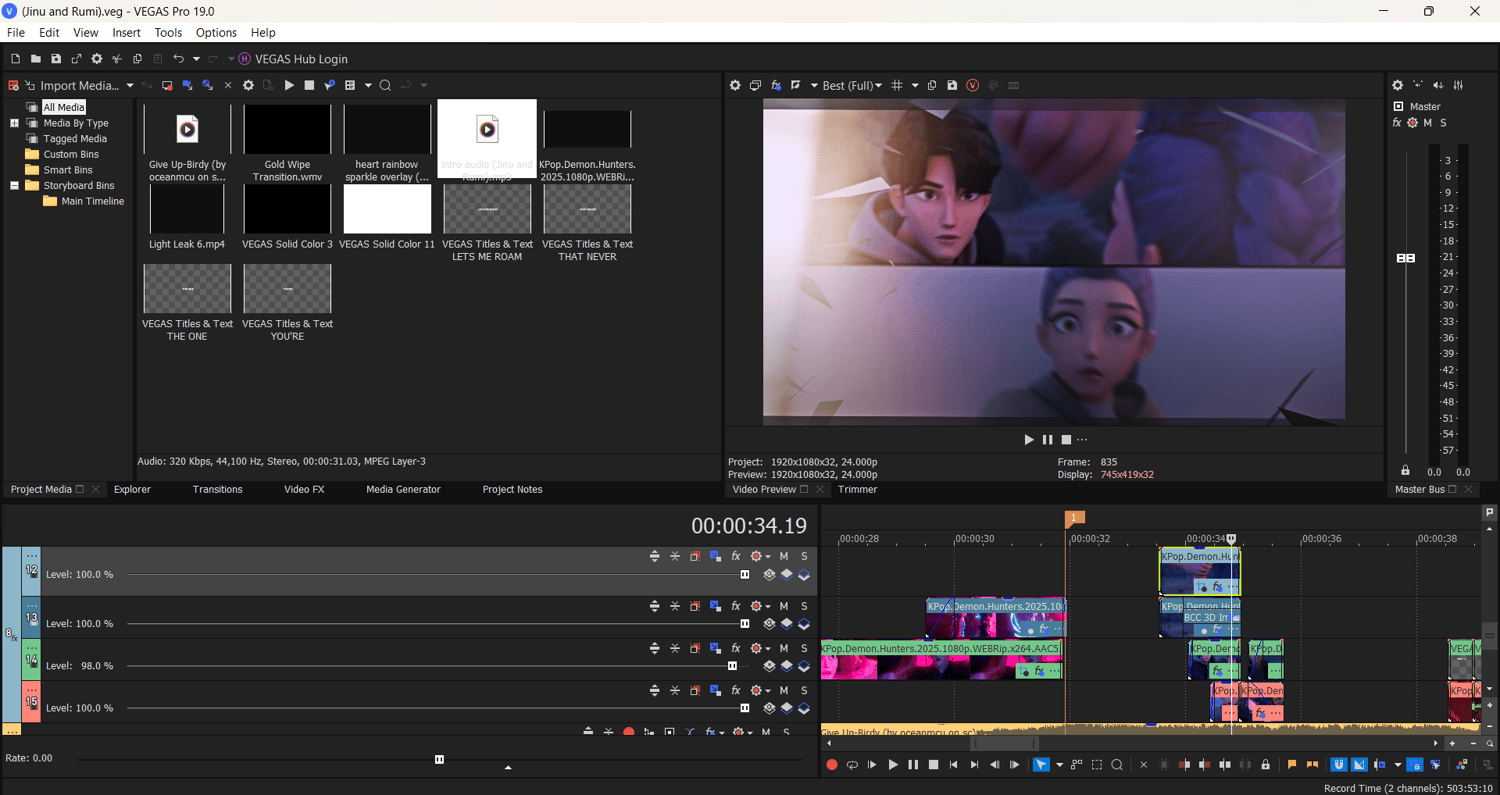The image size is (1500, 795).
Task: Create a new project with the New icon
Action: click(x=15, y=59)
